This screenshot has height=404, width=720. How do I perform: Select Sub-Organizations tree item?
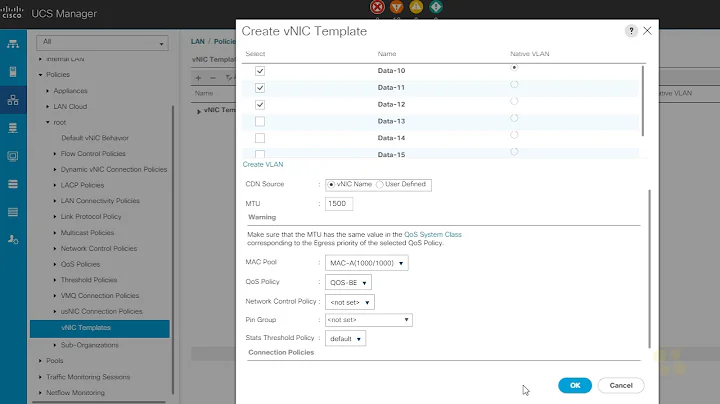[x=90, y=345]
